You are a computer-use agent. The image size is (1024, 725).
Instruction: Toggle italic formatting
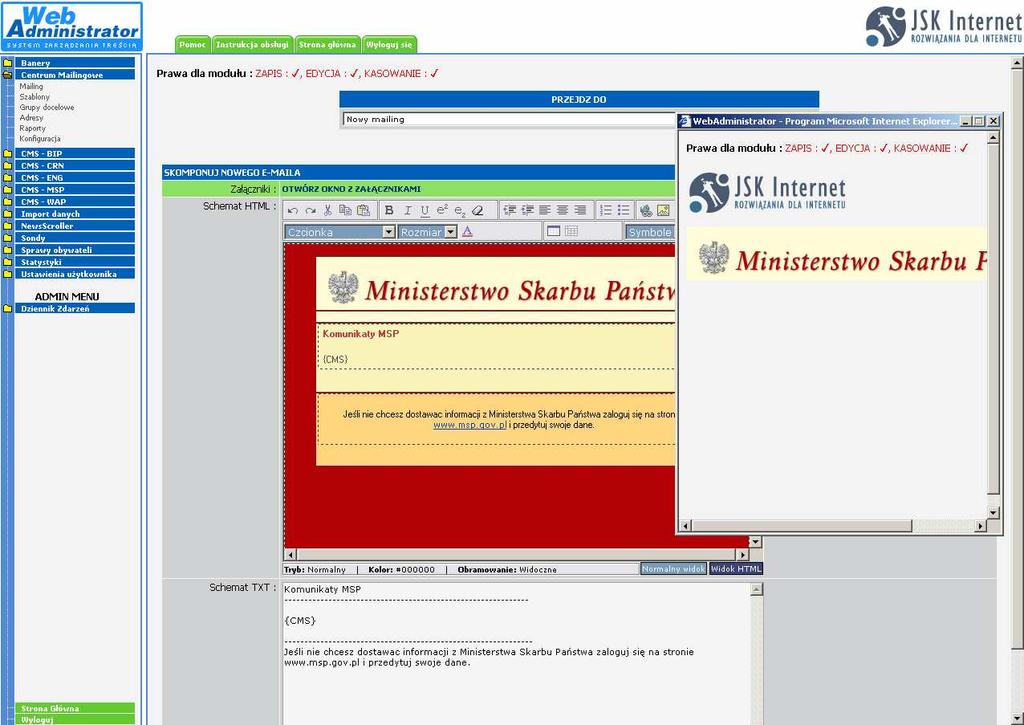click(407, 210)
